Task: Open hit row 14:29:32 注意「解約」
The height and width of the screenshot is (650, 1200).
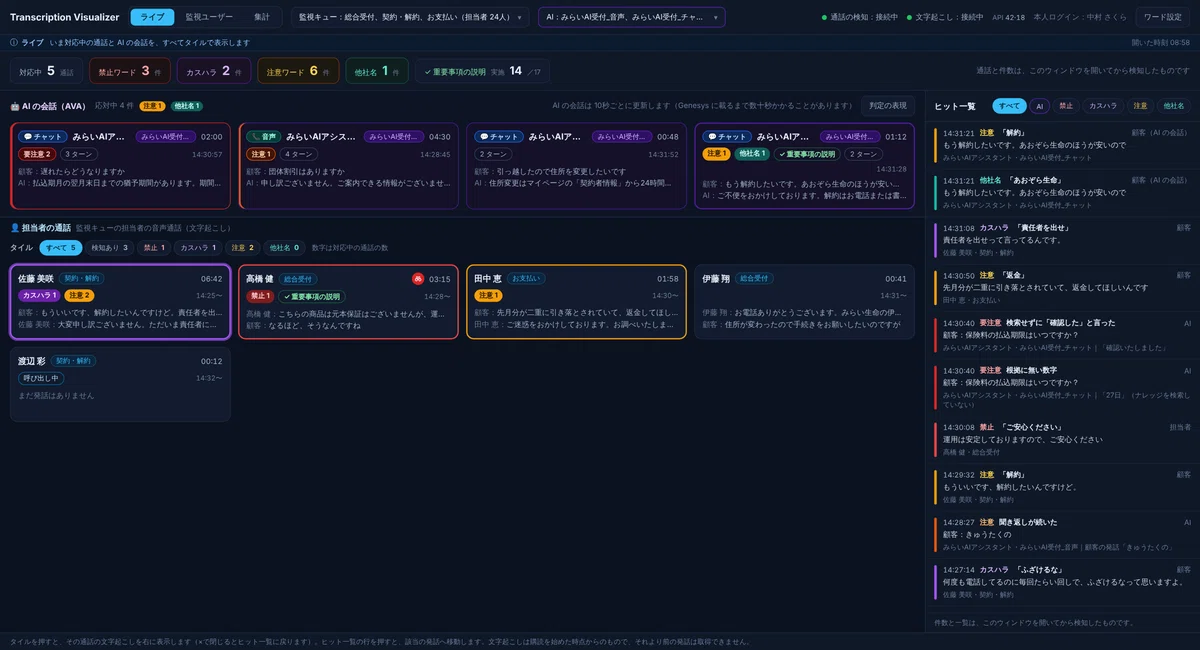Action: pos(1062,488)
